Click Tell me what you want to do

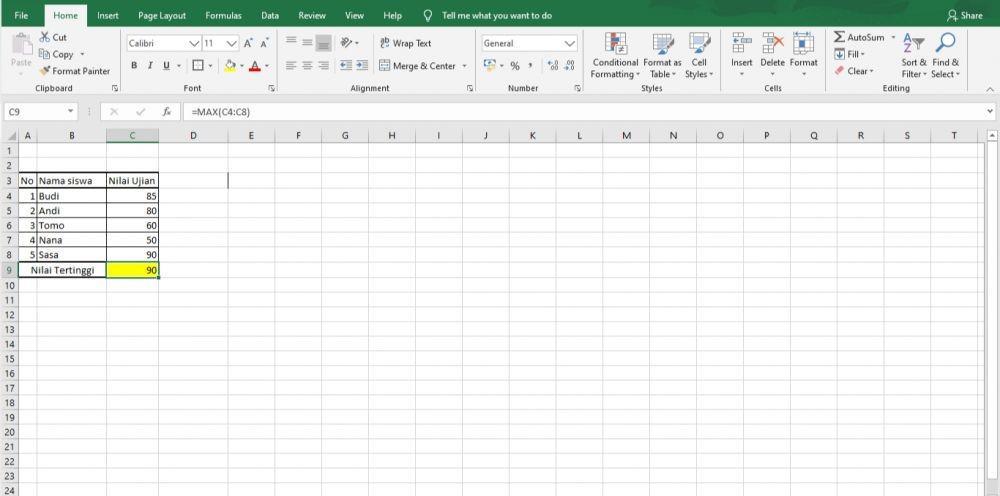tap(497, 15)
